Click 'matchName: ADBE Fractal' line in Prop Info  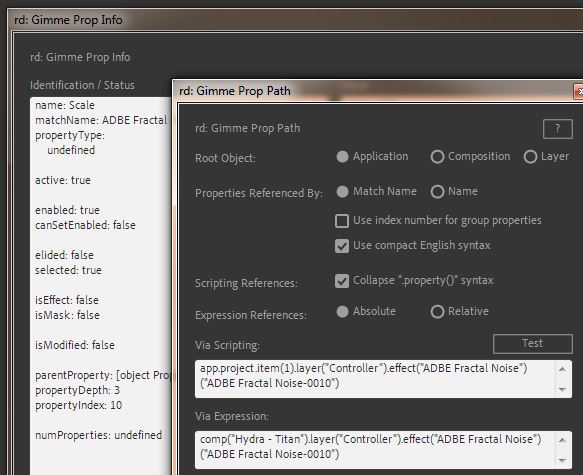tap(101, 120)
